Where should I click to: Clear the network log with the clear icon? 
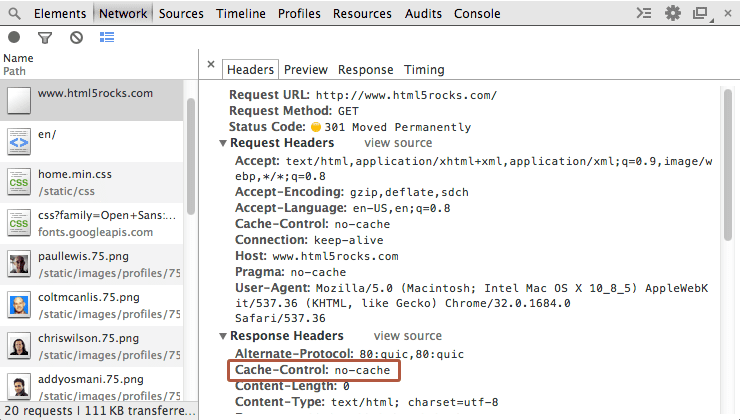click(x=76, y=38)
